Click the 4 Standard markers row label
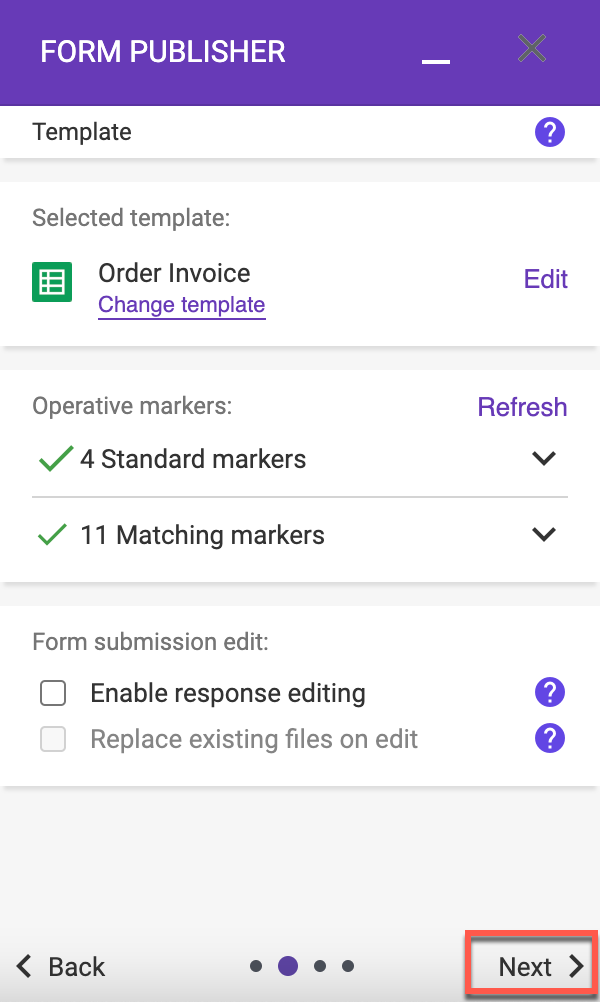600x1002 pixels. coord(193,459)
